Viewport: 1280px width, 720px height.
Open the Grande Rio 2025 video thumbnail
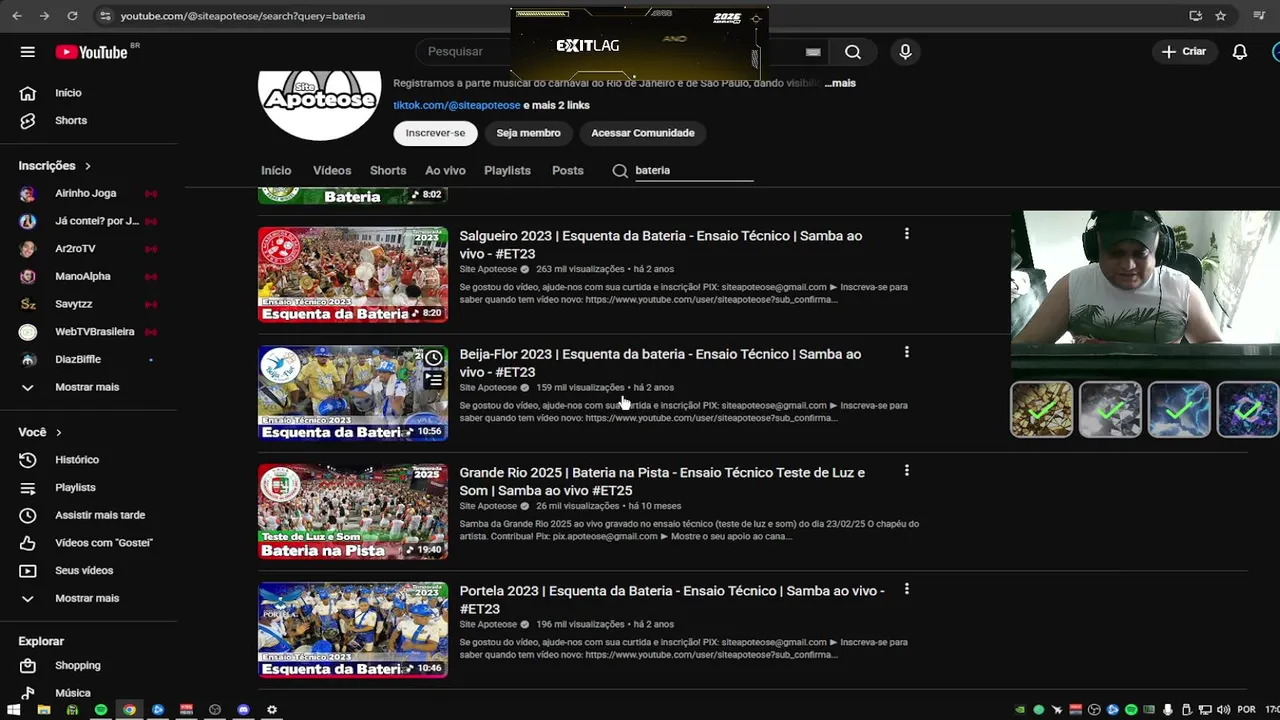(353, 511)
